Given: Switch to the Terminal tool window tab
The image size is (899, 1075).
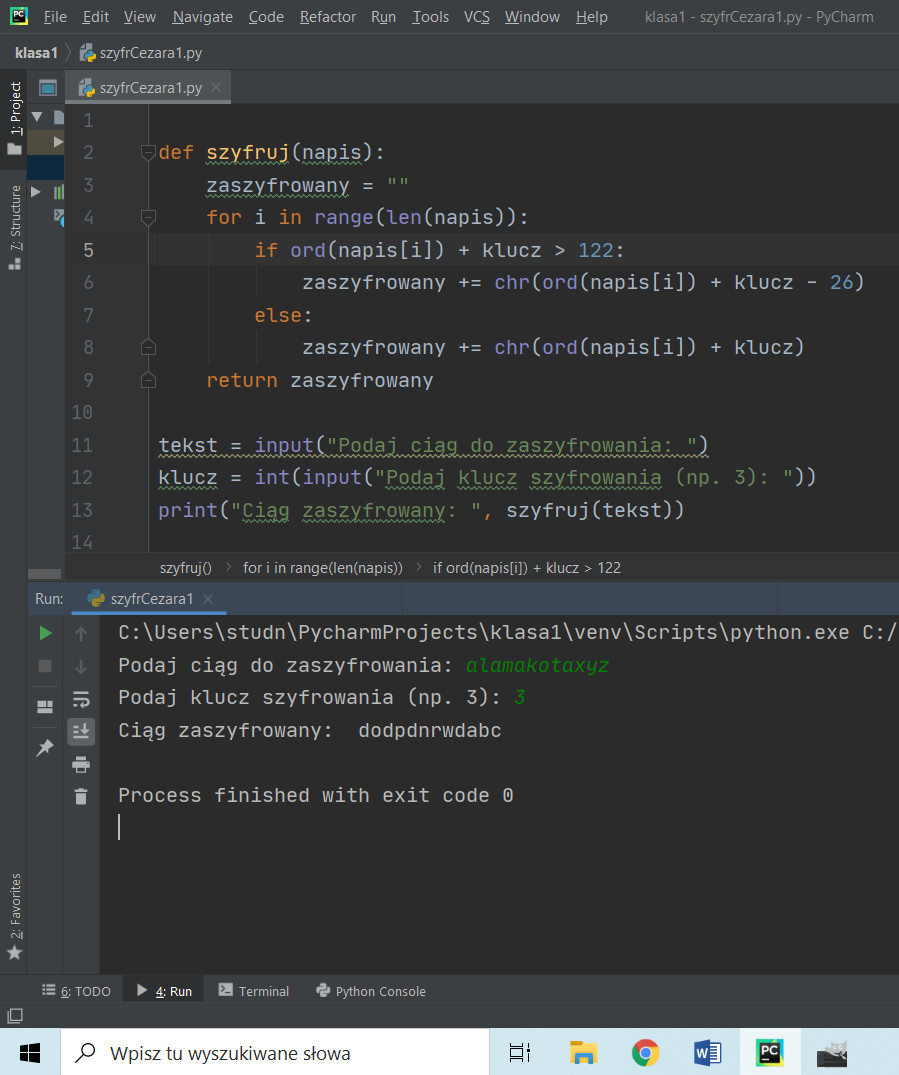Looking at the screenshot, I should coord(254,991).
